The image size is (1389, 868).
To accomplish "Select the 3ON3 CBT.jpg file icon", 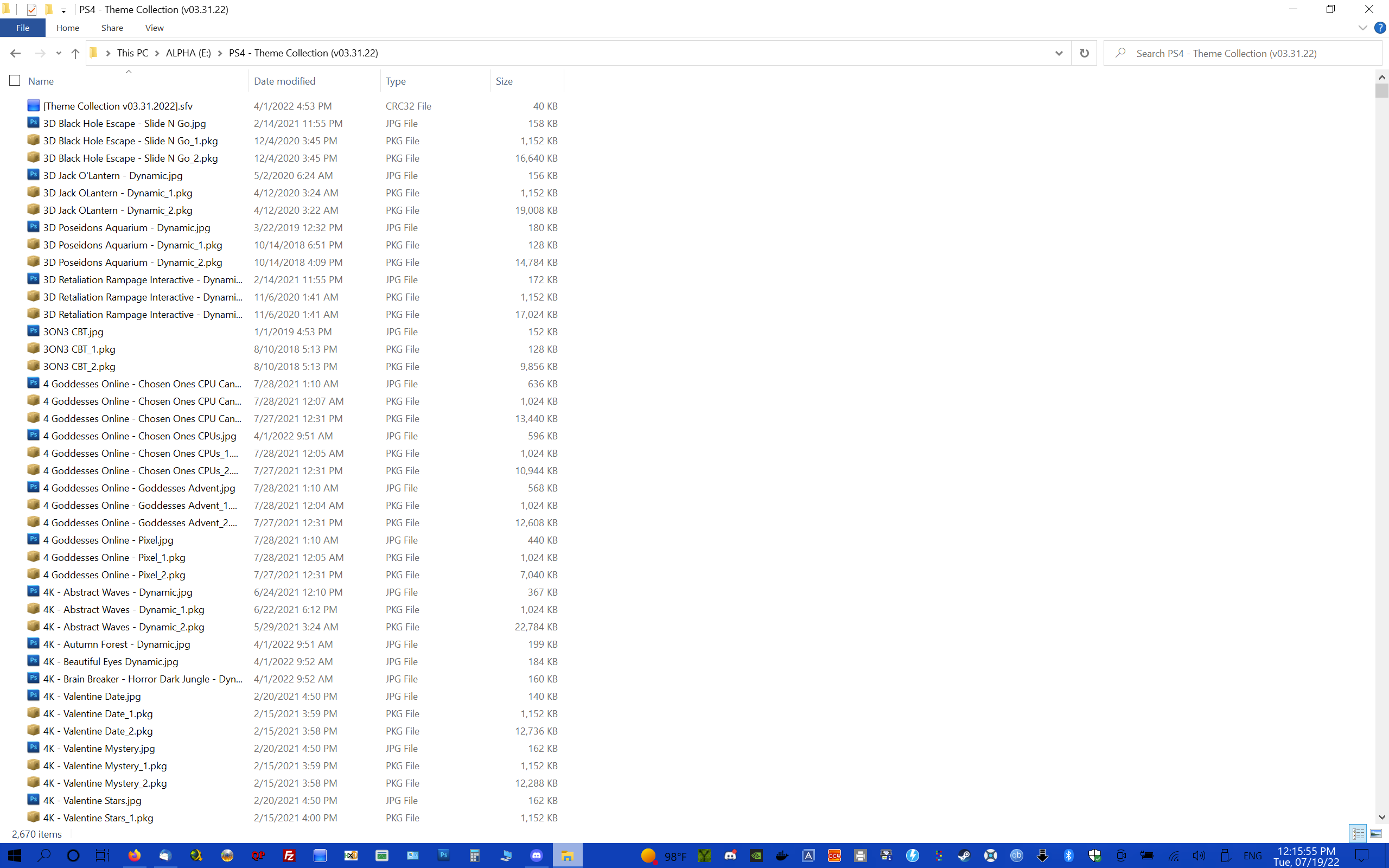I will pos(34,331).
